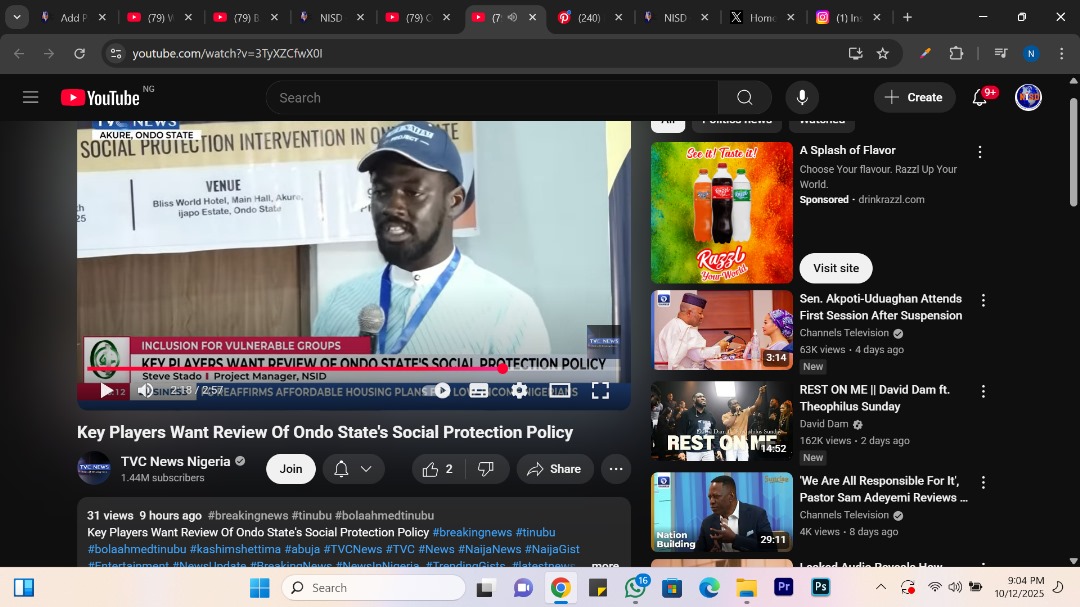
Task: Click the Windows taskbar search box
Action: click(373, 588)
